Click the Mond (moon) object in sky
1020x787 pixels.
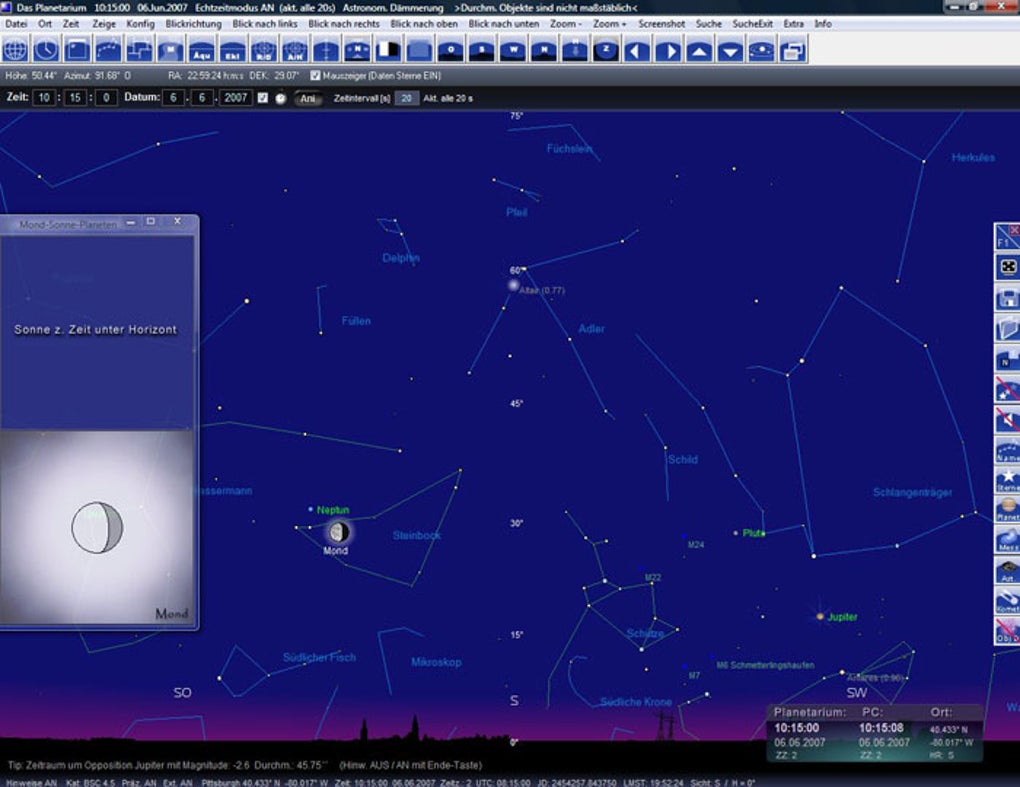(x=338, y=532)
